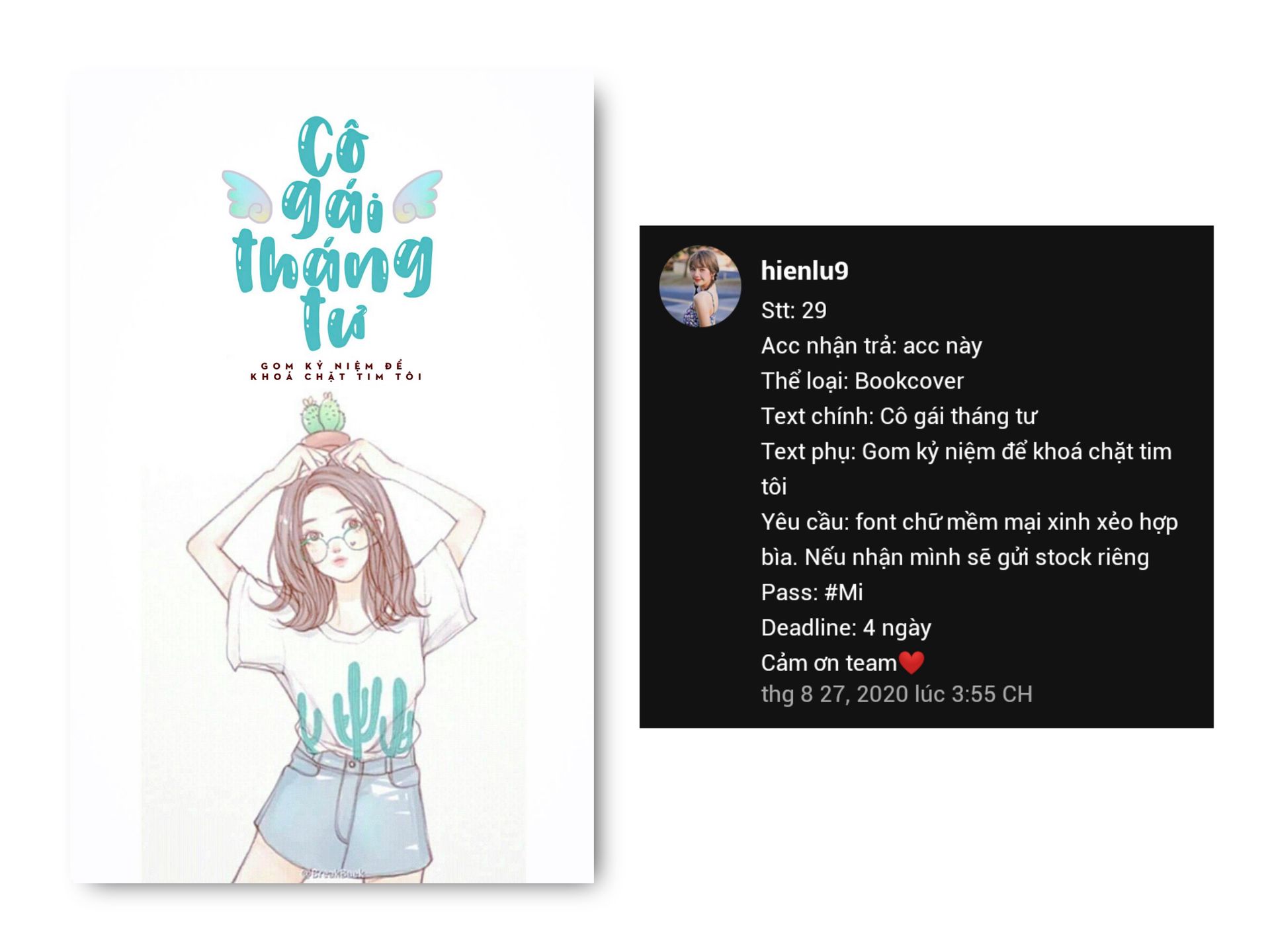Click the right wing icon beside title
Viewport: 1270px width, 952px height.
pyautogui.click(x=417, y=196)
